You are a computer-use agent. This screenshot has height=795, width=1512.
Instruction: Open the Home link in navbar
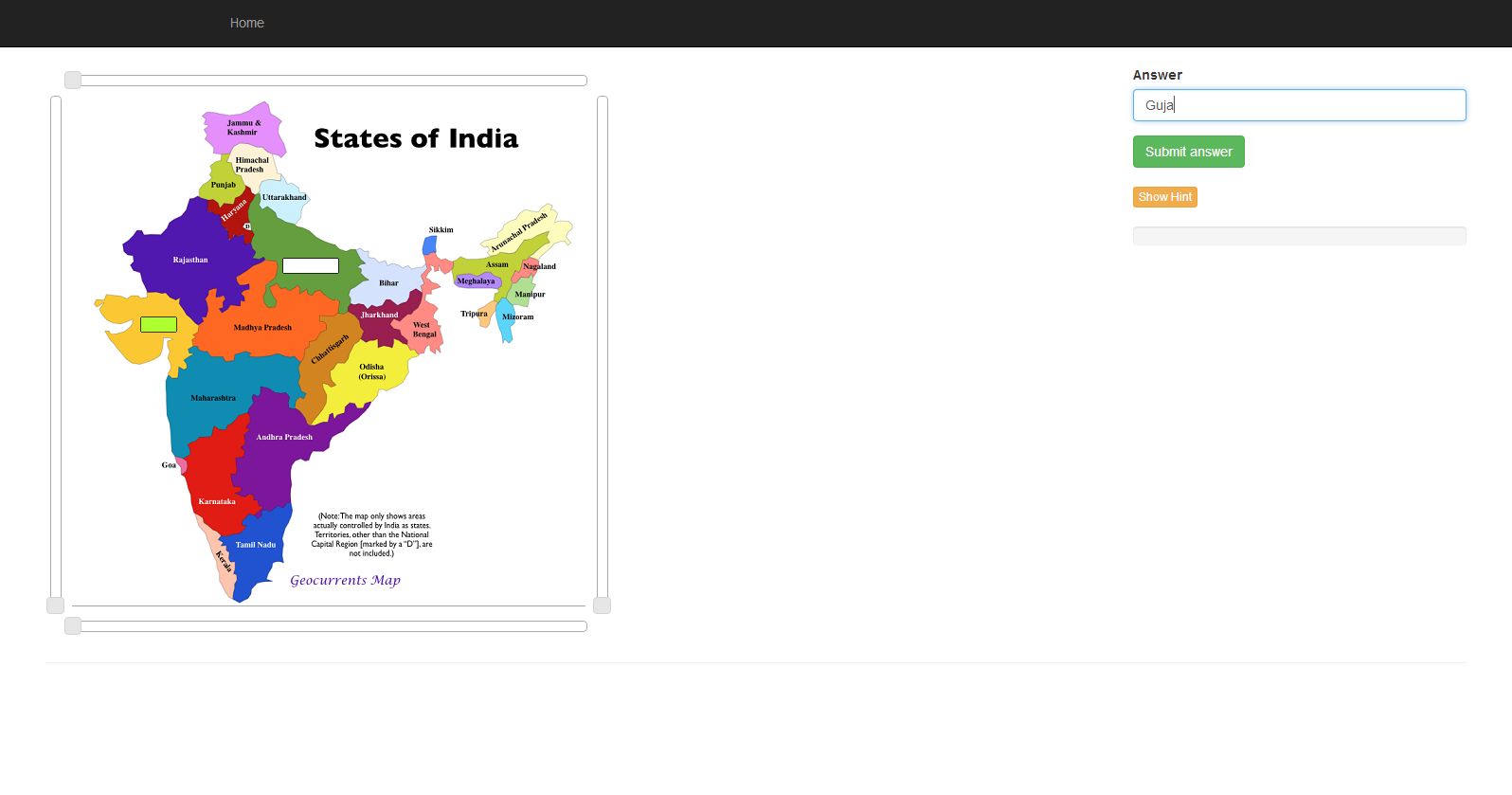coord(246,23)
